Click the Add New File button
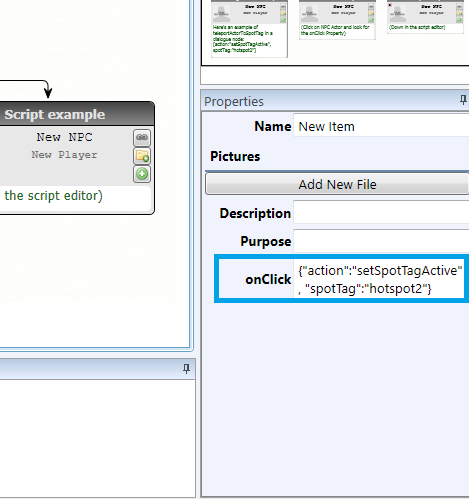The height and width of the screenshot is (499, 469). [337, 184]
